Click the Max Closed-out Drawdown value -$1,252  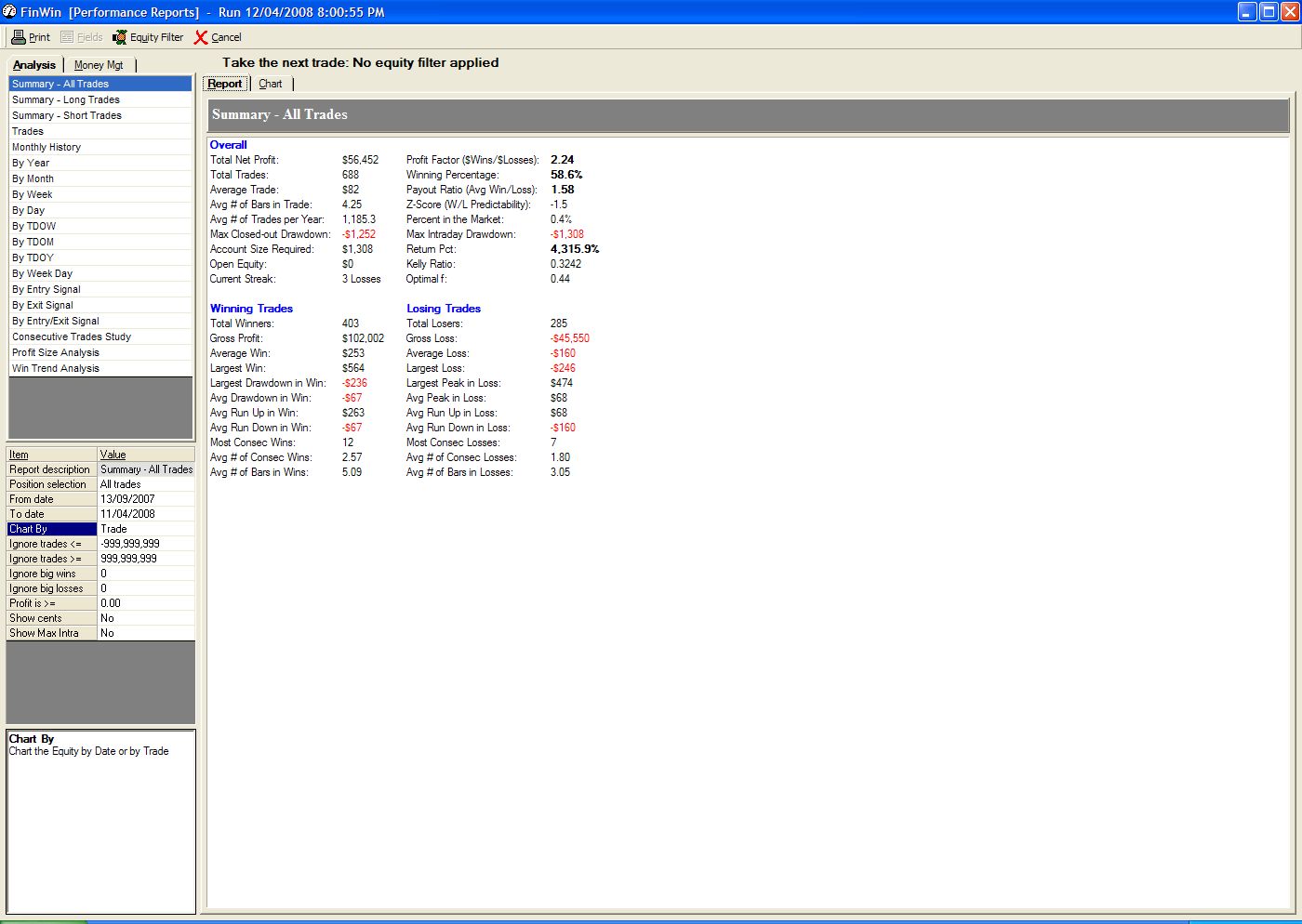(x=359, y=234)
